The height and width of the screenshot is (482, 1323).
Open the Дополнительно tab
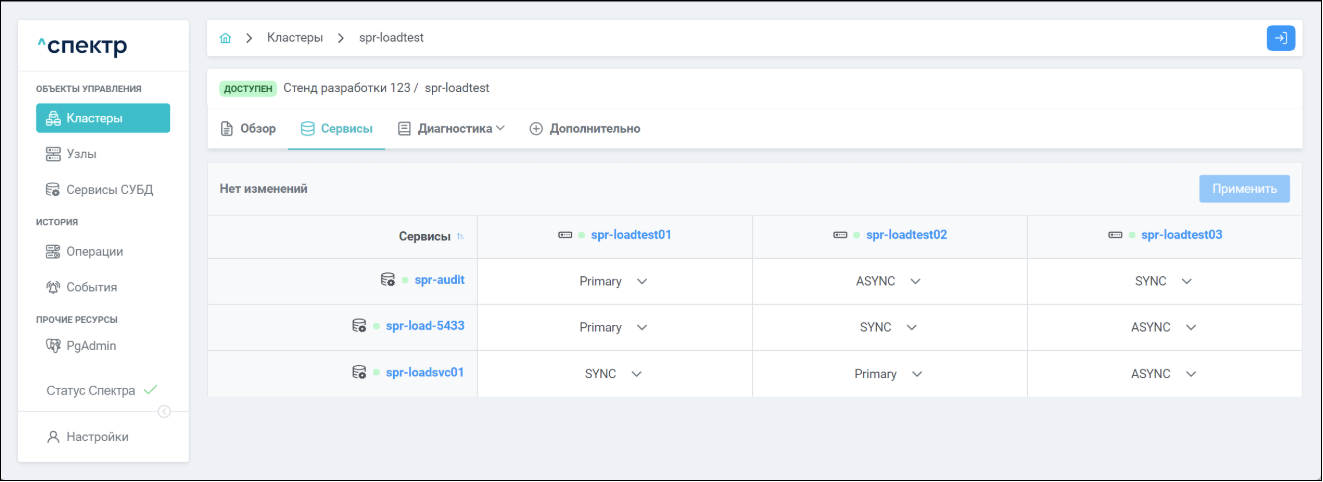[585, 129]
